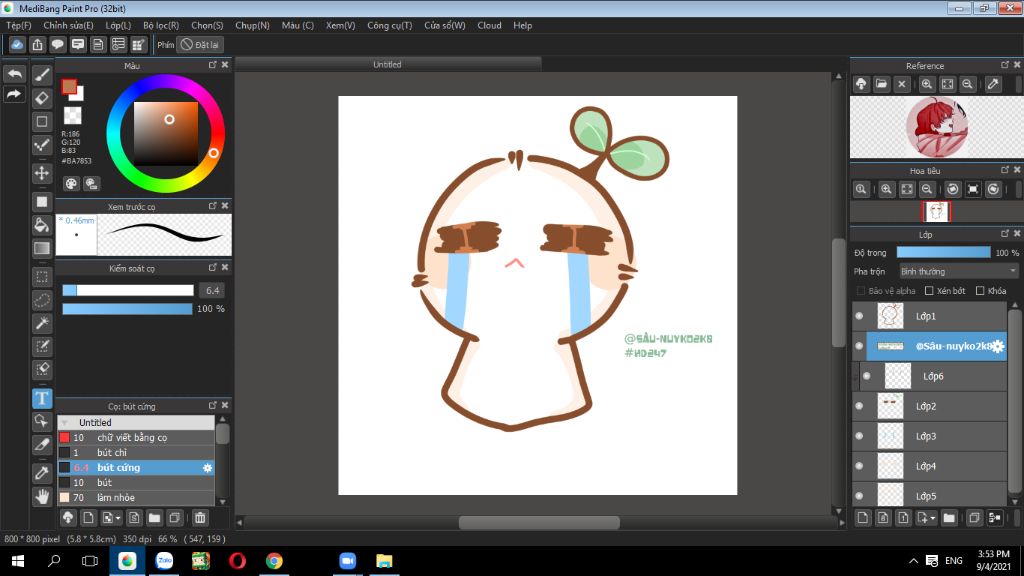Hide the Lớp6 layer

click(x=867, y=376)
